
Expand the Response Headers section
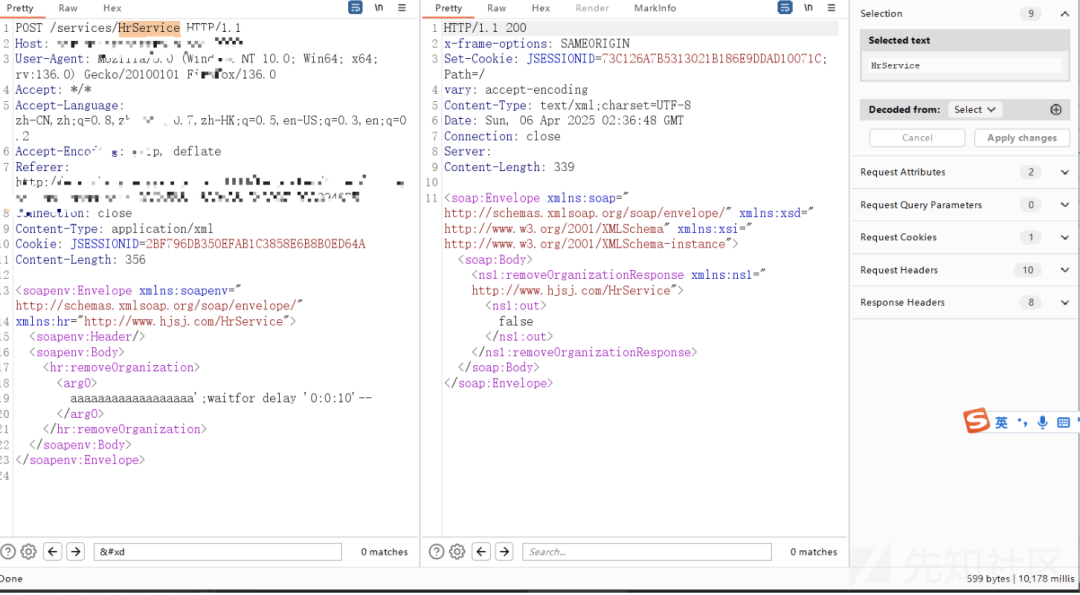pos(1065,302)
